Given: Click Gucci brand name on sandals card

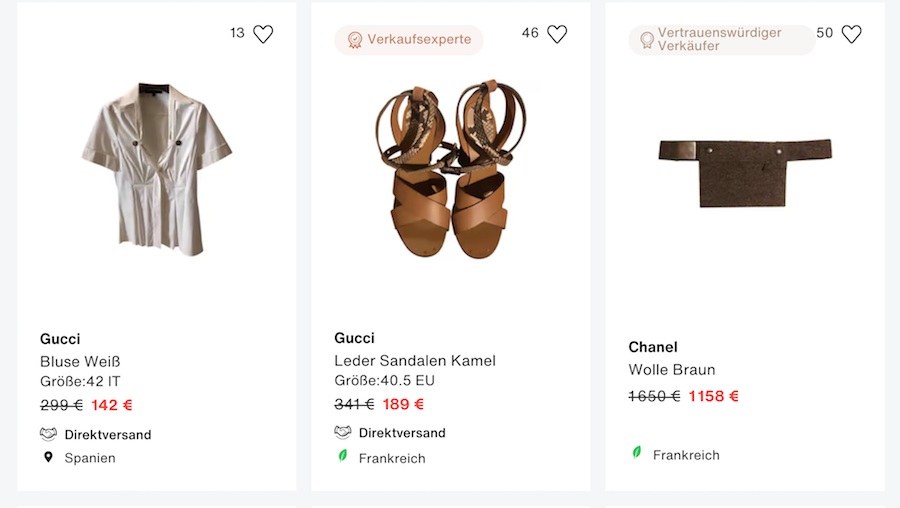Looking at the screenshot, I should coord(354,338).
